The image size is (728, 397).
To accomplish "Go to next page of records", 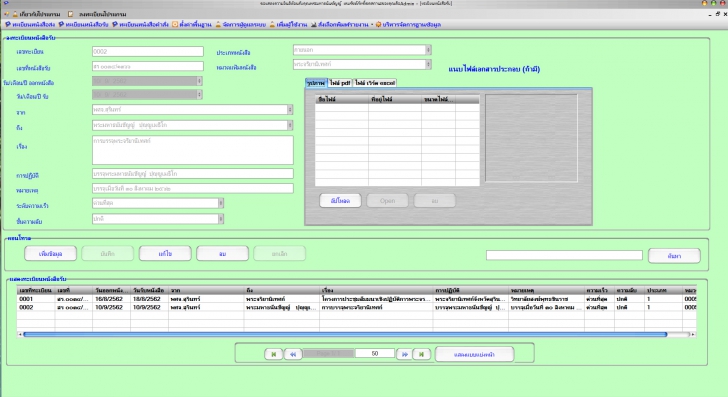I will click(405, 354).
